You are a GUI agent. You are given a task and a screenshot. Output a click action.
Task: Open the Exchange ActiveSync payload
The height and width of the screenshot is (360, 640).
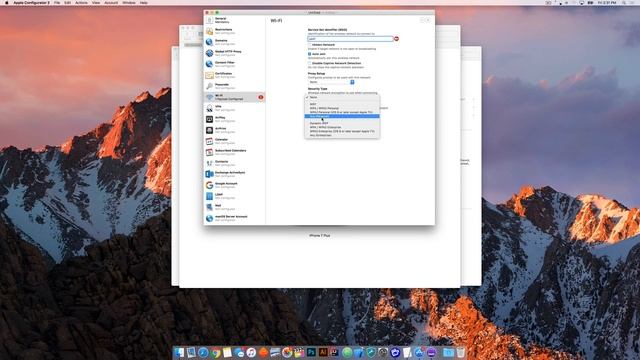(234, 174)
